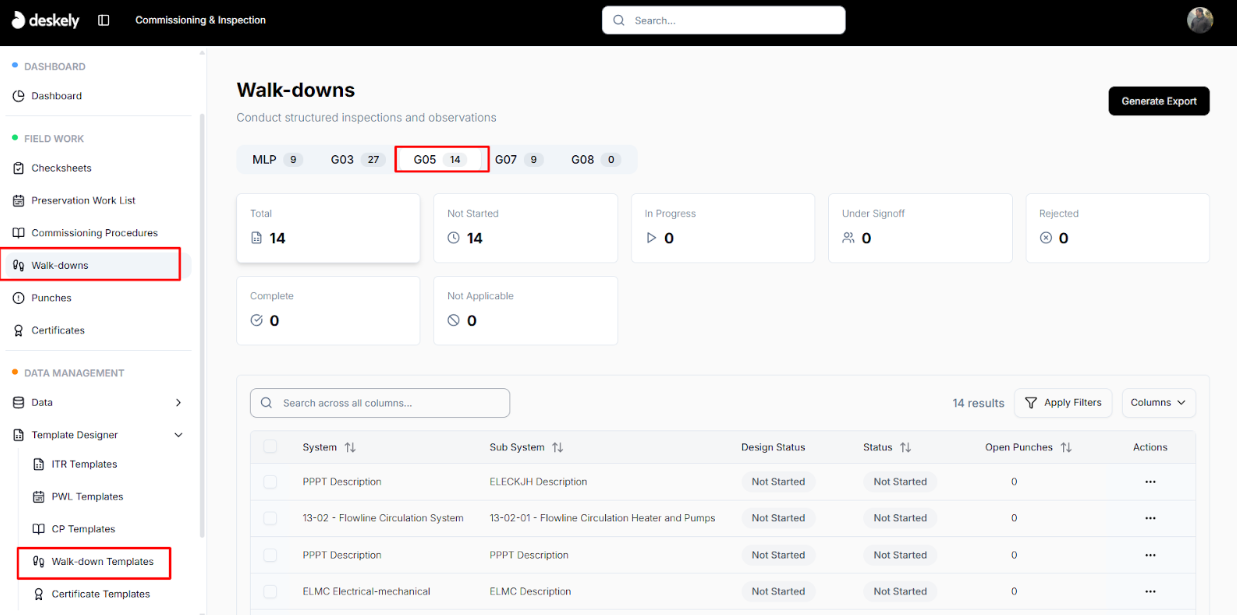Click the Generate Export button
Image resolution: width=1237 pixels, height=615 pixels.
[x=1158, y=101]
